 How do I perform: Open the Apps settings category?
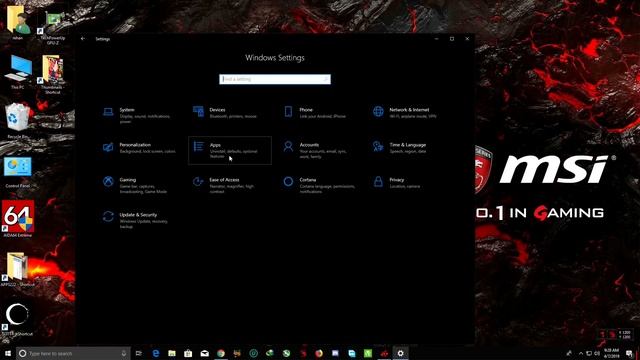tap(230, 151)
